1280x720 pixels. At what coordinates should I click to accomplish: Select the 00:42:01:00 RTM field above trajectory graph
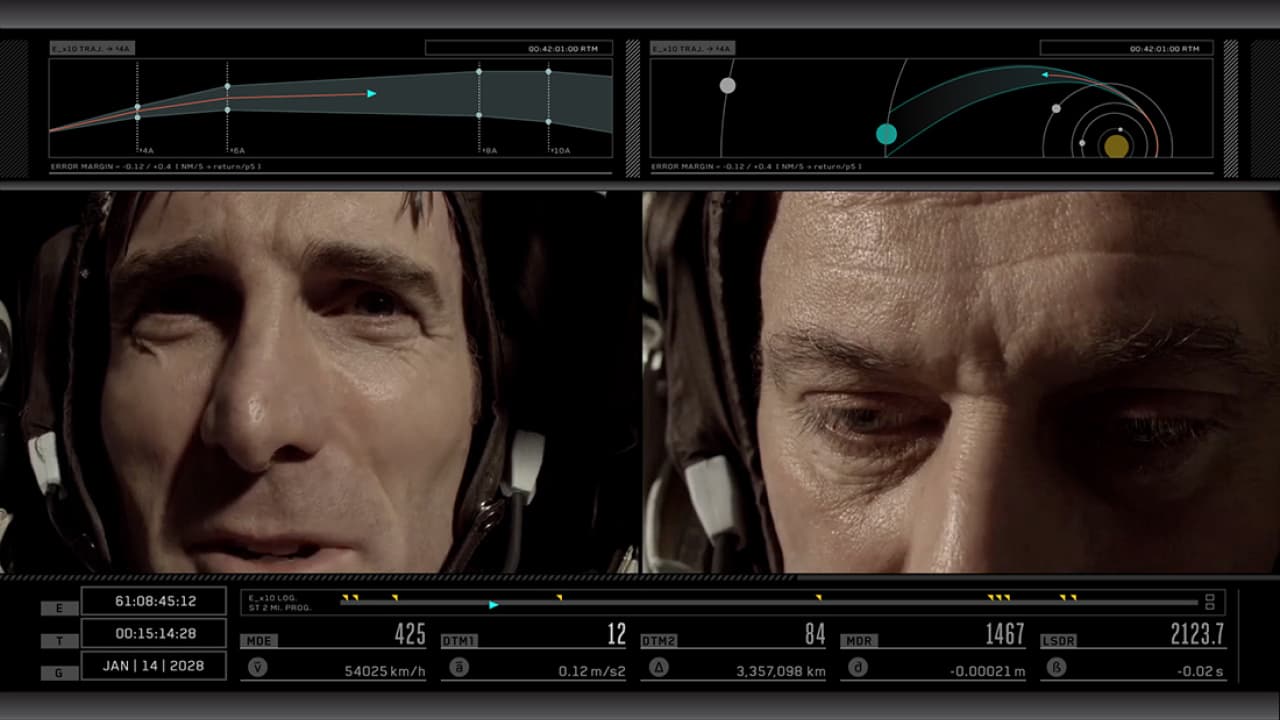pyautogui.click(x=519, y=48)
